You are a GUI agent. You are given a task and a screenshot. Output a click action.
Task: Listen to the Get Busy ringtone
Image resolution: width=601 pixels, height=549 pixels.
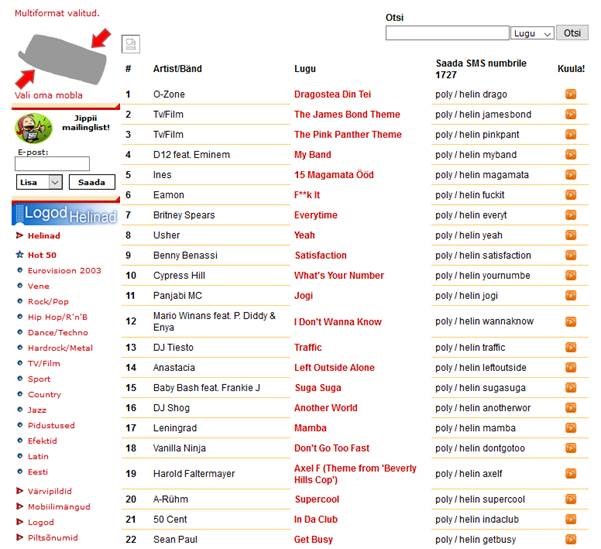(570, 539)
